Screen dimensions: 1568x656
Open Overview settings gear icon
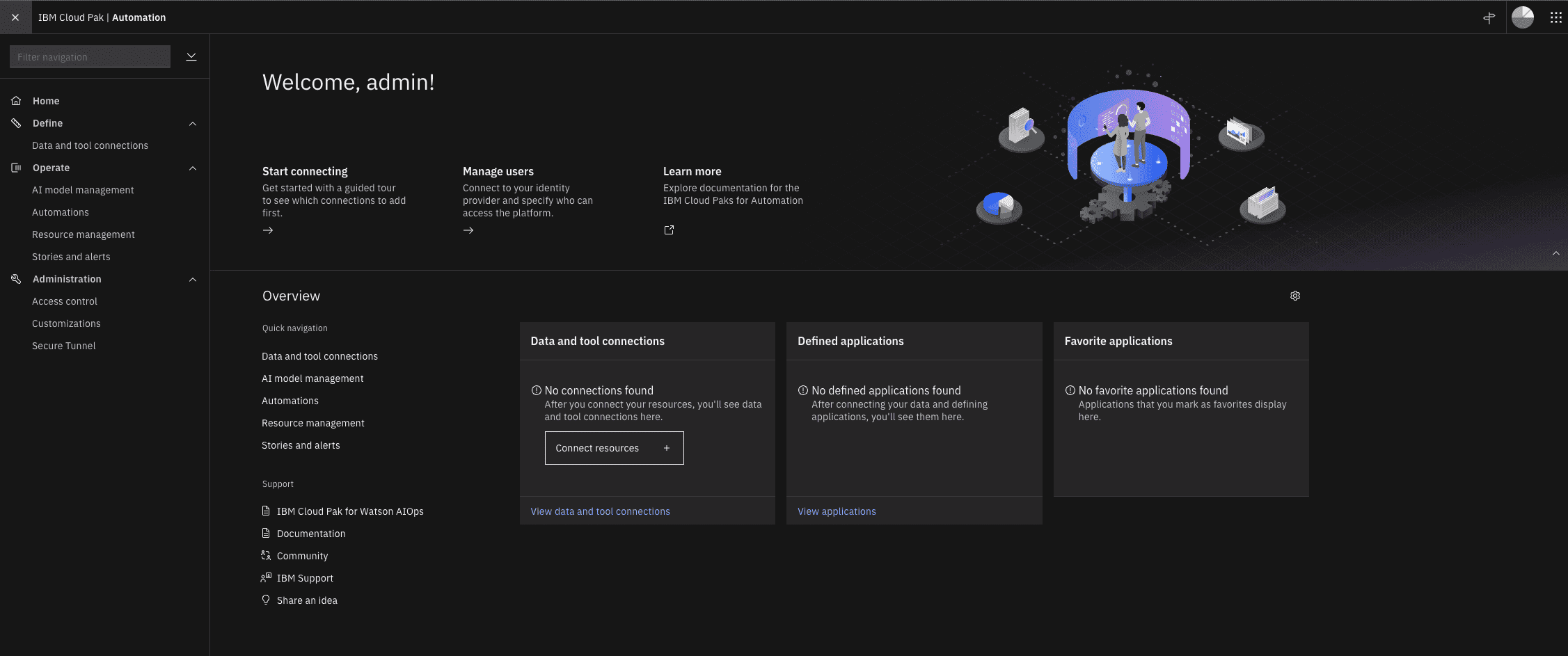point(1295,296)
